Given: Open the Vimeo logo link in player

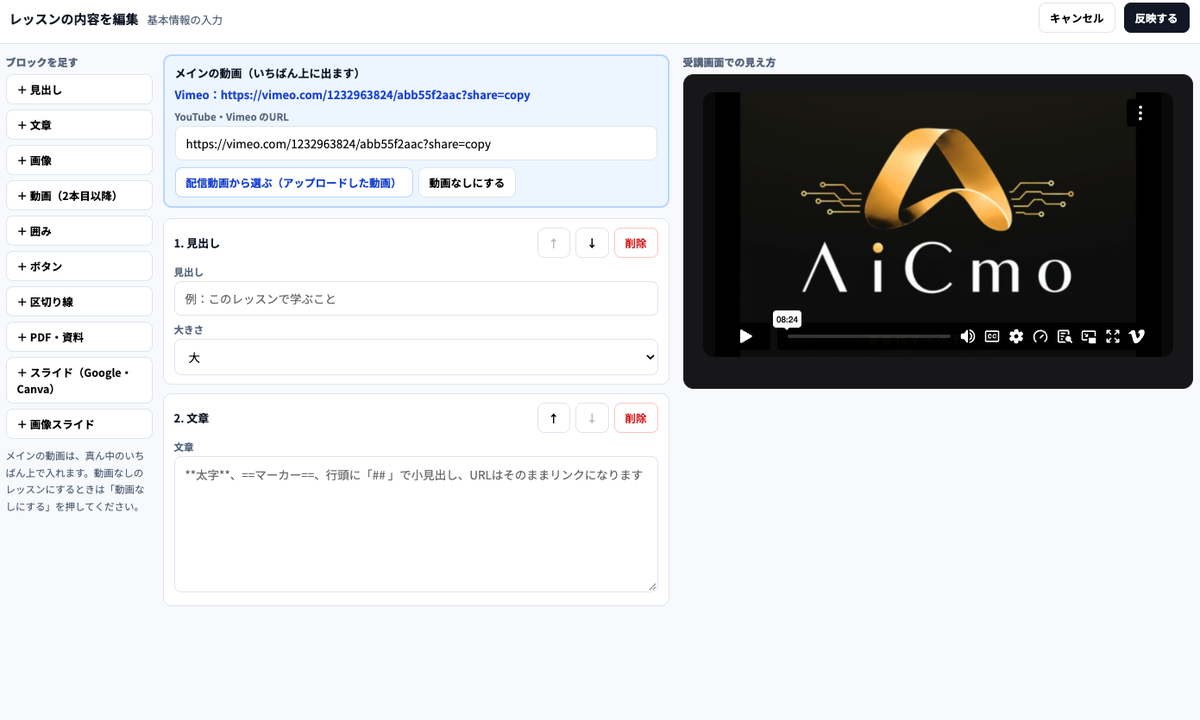Looking at the screenshot, I should (x=1136, y=336).
